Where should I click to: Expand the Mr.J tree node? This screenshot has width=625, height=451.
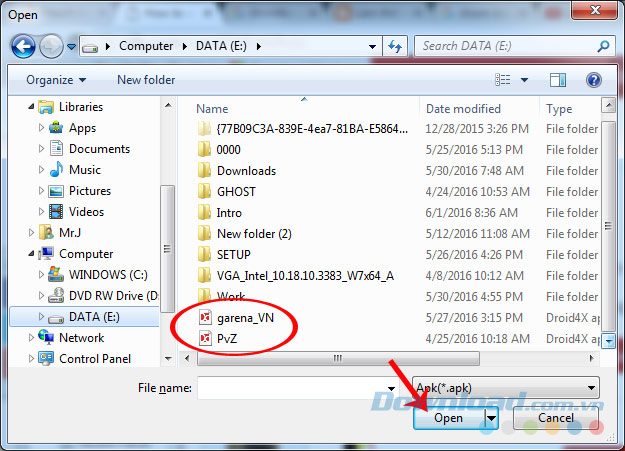click(x=31, y=233)
